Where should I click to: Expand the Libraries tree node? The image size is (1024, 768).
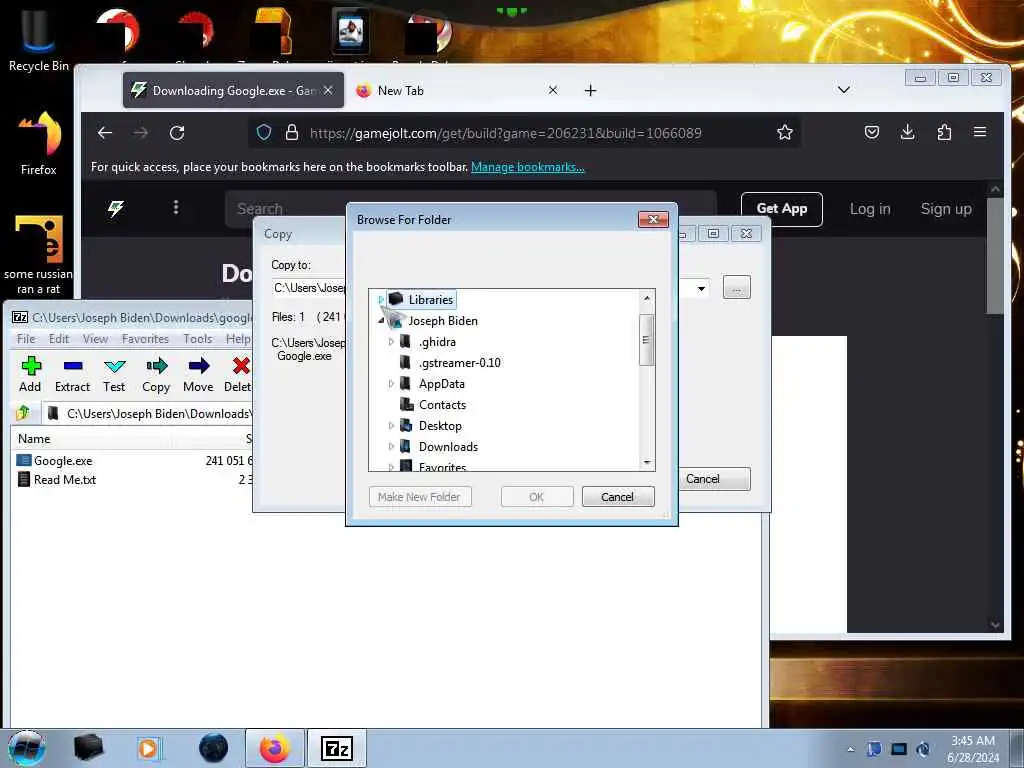(381, 300)
